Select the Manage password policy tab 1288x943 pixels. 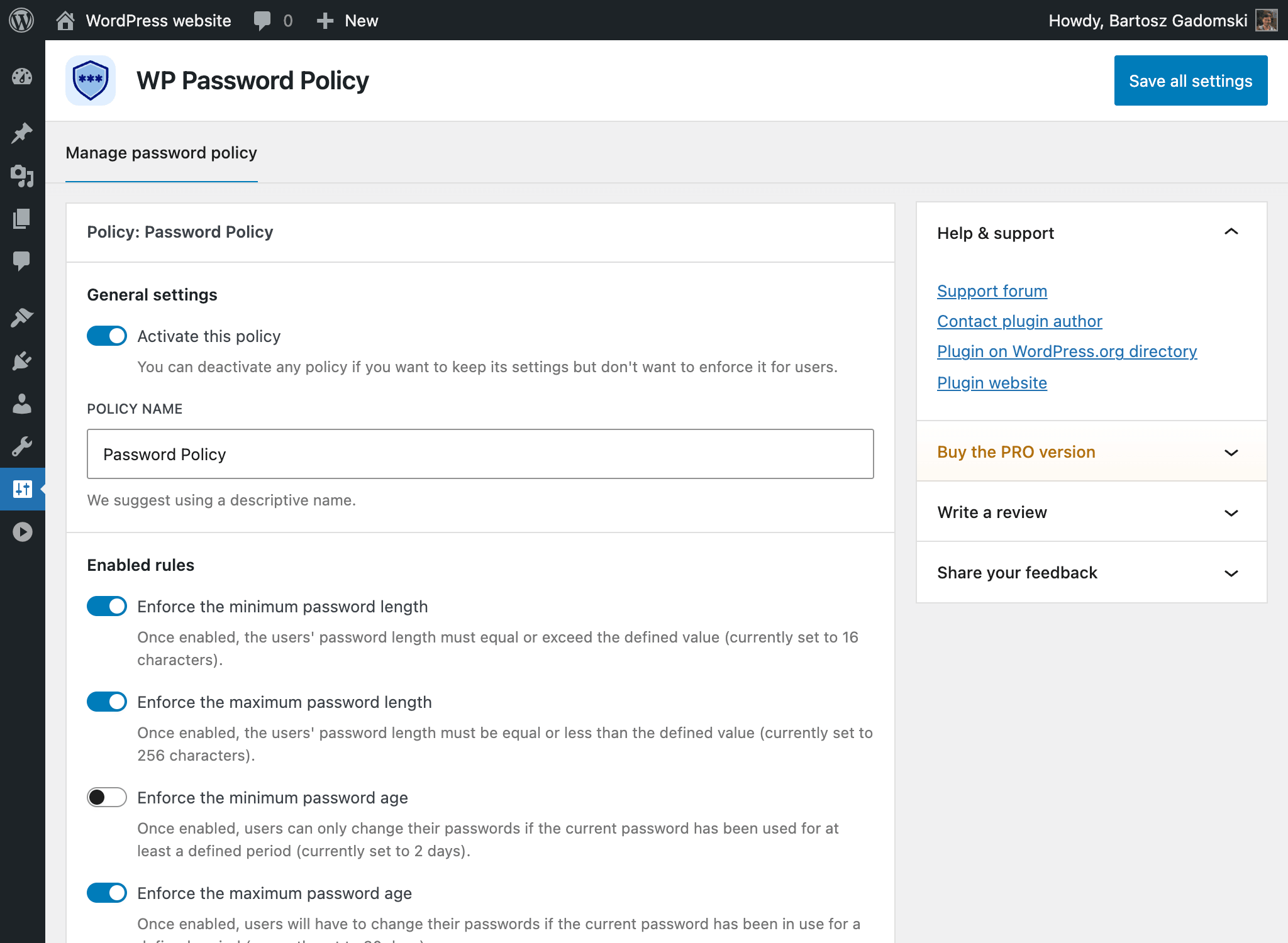(x=161, y=153)
